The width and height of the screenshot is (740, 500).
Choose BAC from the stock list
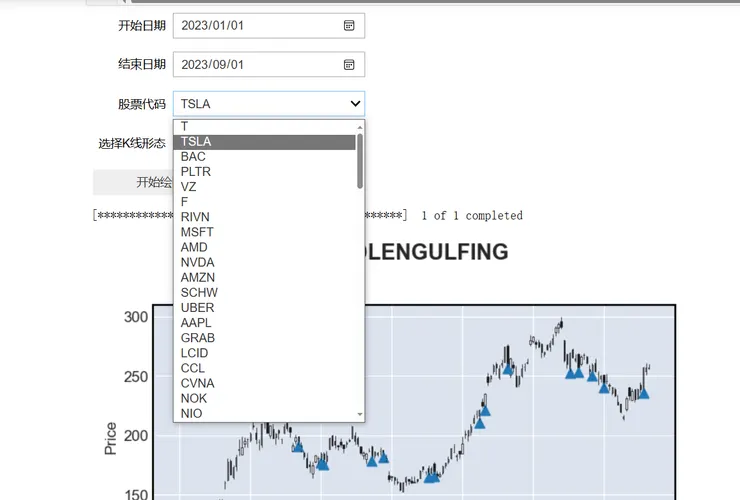pyautogui.click(x=264, y=157)
